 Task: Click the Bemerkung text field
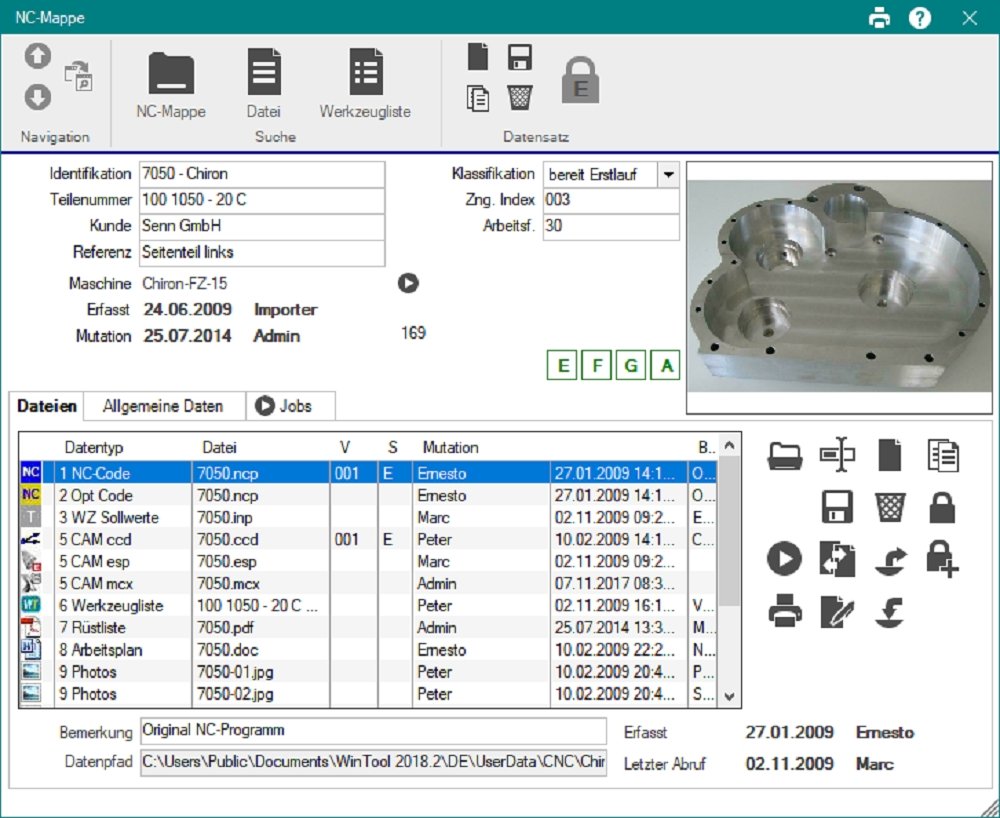pos(372,731)
